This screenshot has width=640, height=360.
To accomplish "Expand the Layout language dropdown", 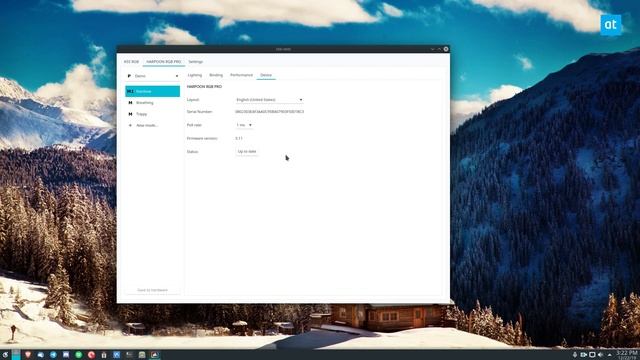I will pyautogui.click(x=269, y=100).
